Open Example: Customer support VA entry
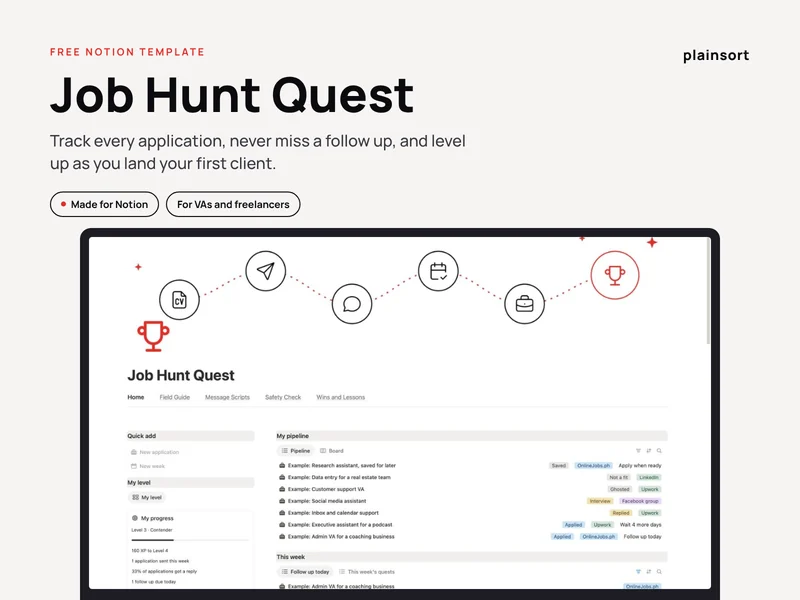The width and height of the screenshot is (800, 600). coord(326,489)
